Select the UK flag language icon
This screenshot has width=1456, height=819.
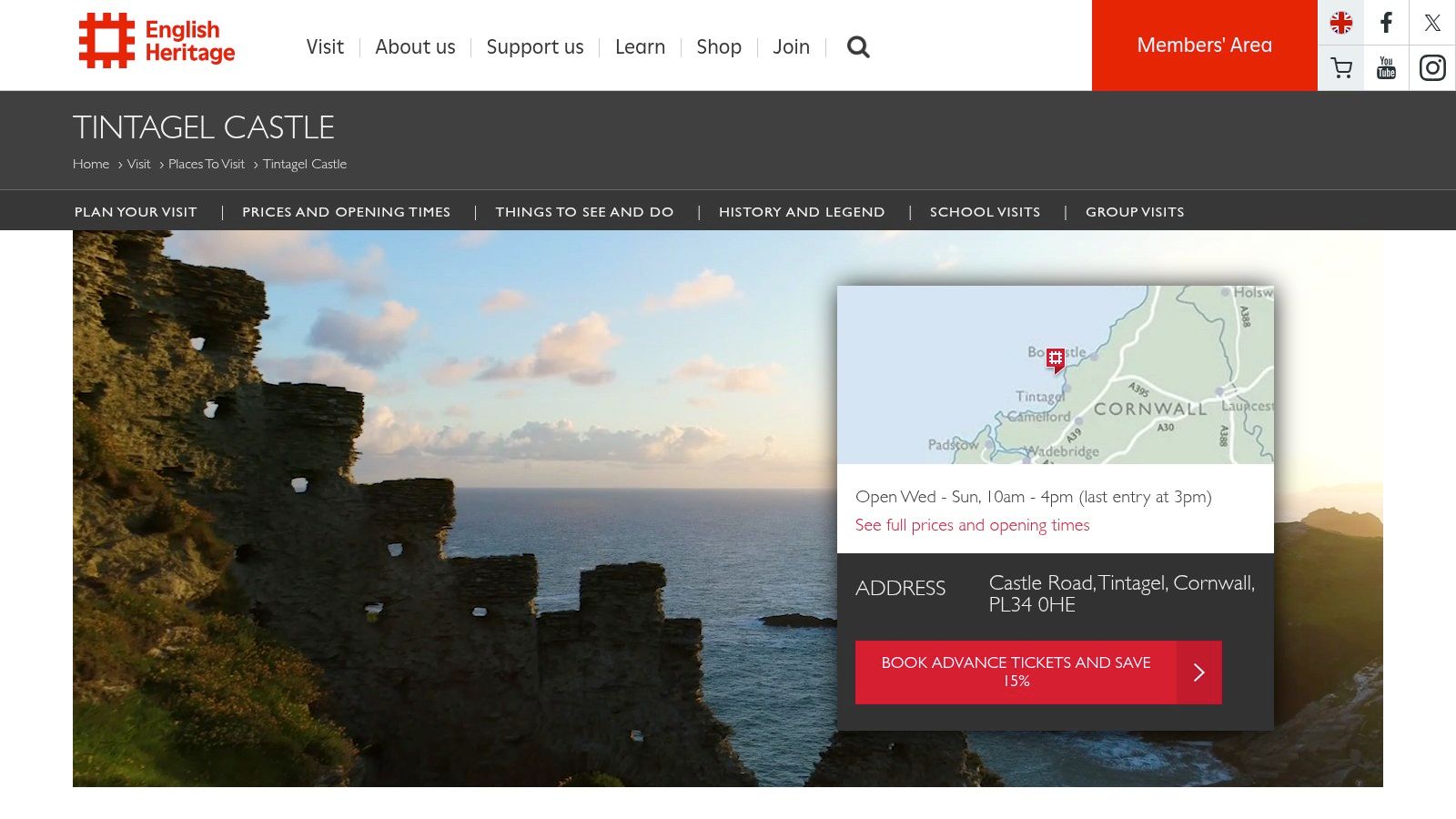point(1340,22)
